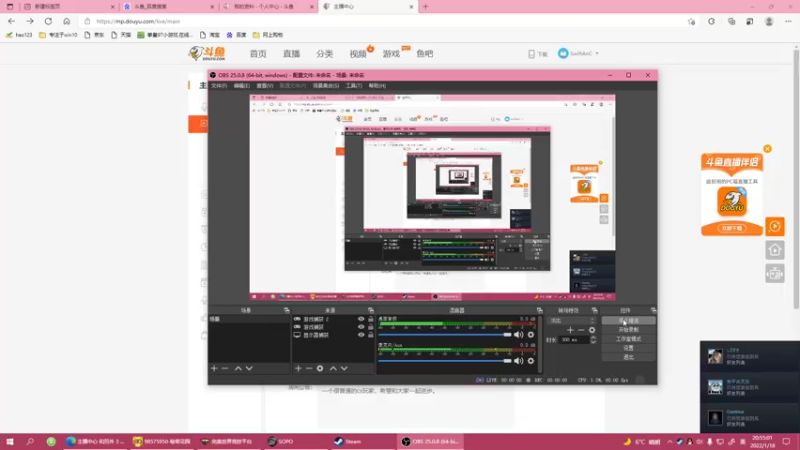Screen dimensions: 800x450
Task: Open the 文件(F) menu in OBS
Action: tap(218, 86)
